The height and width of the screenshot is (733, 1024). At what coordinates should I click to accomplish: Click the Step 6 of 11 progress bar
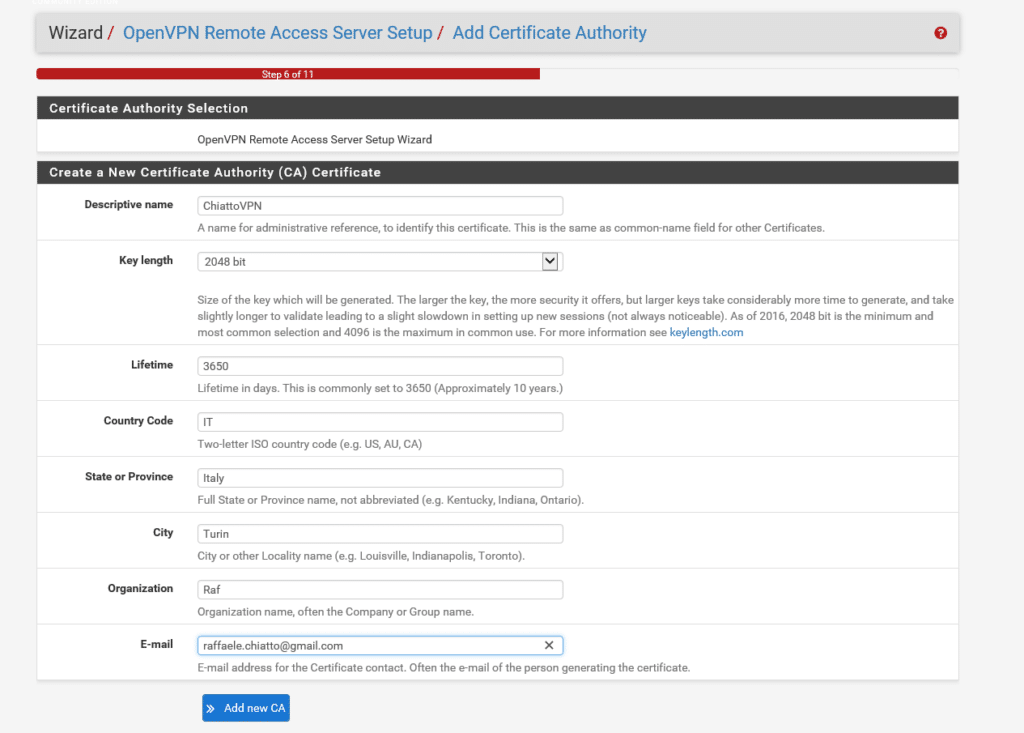tap(288, 74)
